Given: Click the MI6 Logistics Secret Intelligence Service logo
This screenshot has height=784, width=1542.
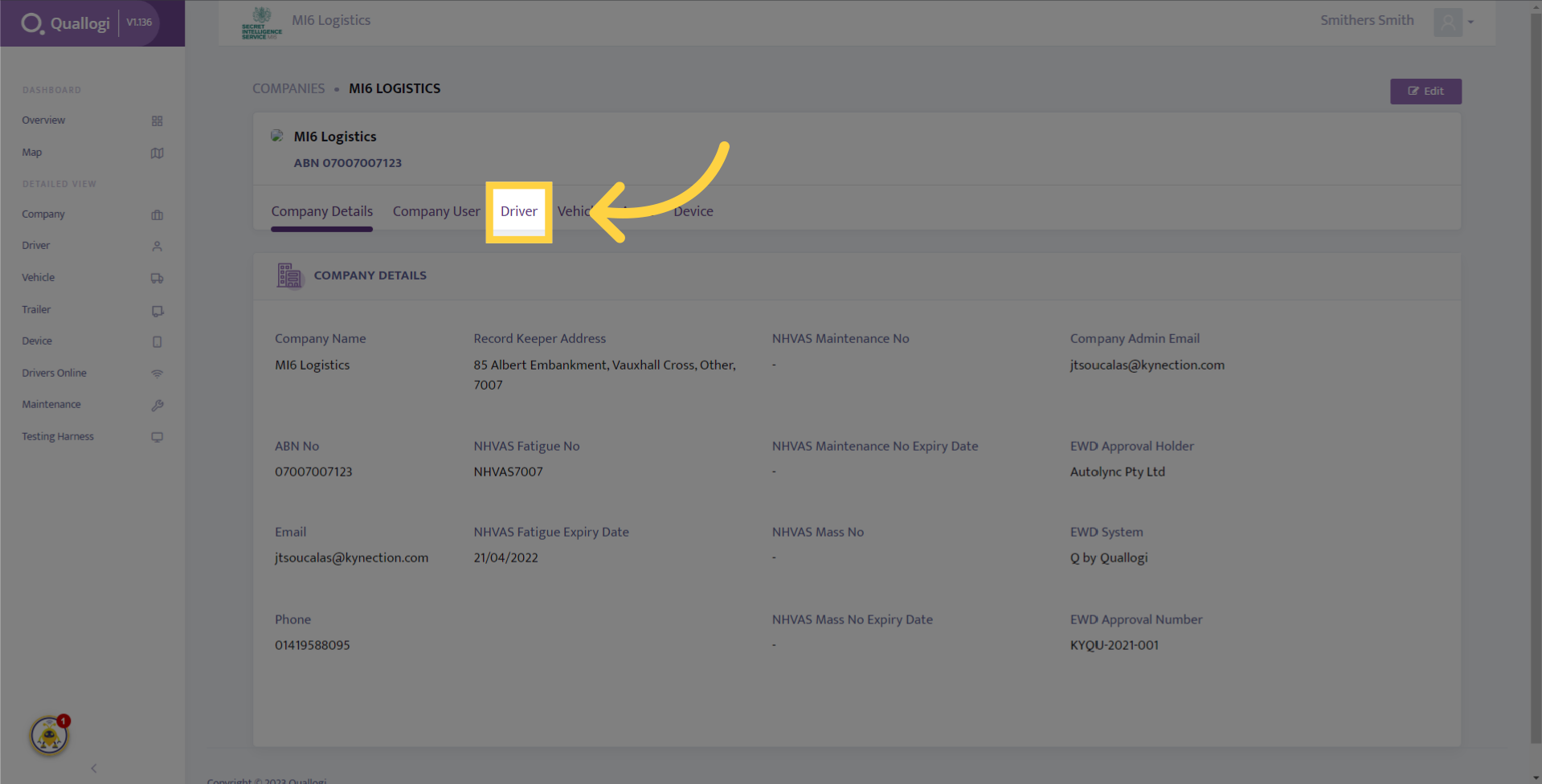Looking at the screenshot, I should coord(262,23).
